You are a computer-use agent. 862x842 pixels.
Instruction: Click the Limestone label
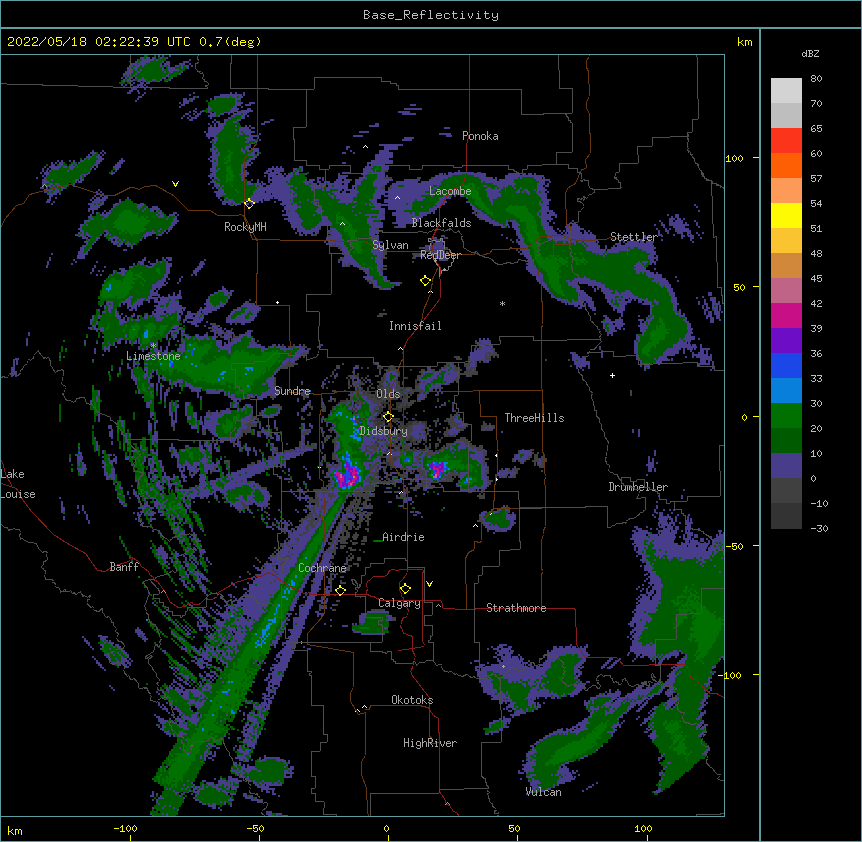[153, 356]
